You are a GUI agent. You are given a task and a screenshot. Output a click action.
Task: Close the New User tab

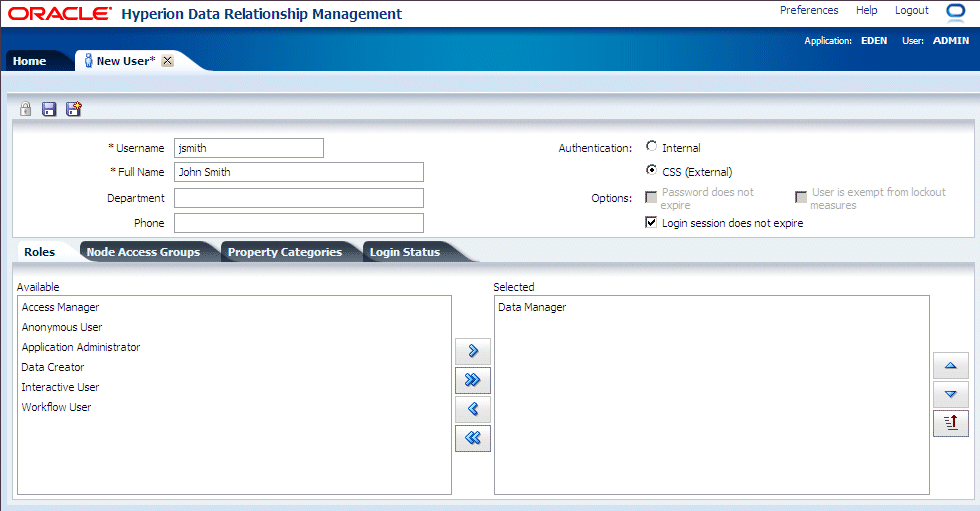(168, 61)
